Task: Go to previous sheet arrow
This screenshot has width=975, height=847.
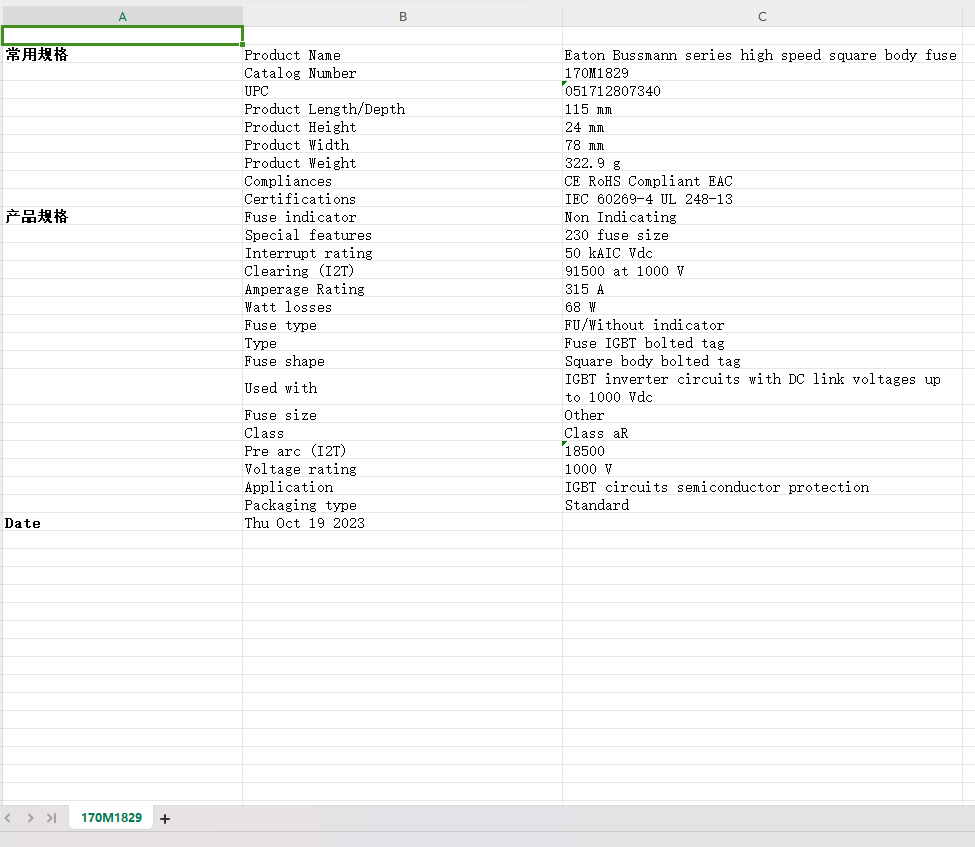Action: (7, 818)
